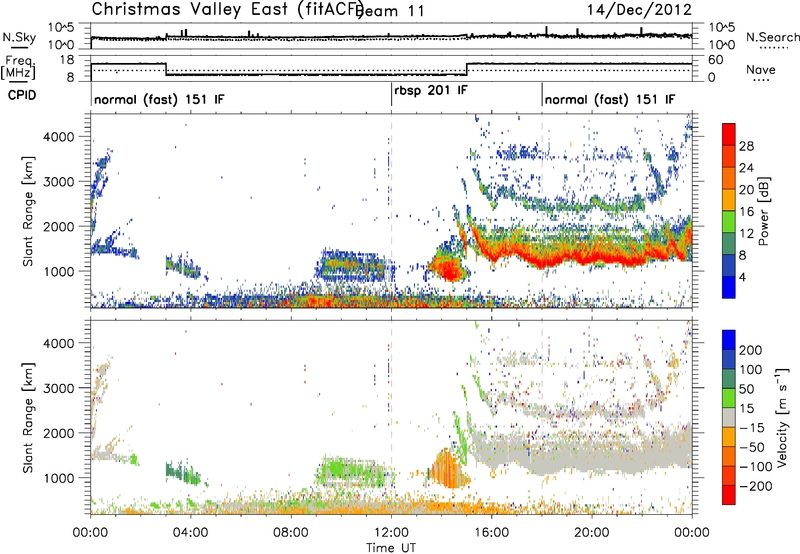
Task: Select the 'Beam 11' label
Action: [x=390, y=11]
